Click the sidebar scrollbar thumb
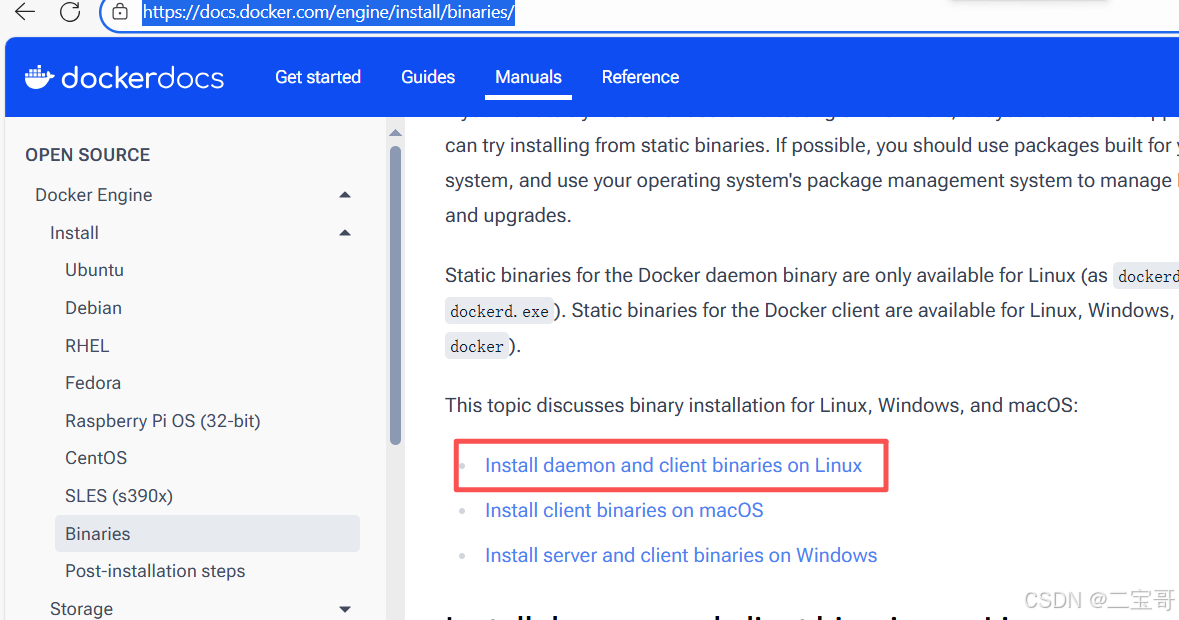This screenshot has height=620, width=1179. 396,295
